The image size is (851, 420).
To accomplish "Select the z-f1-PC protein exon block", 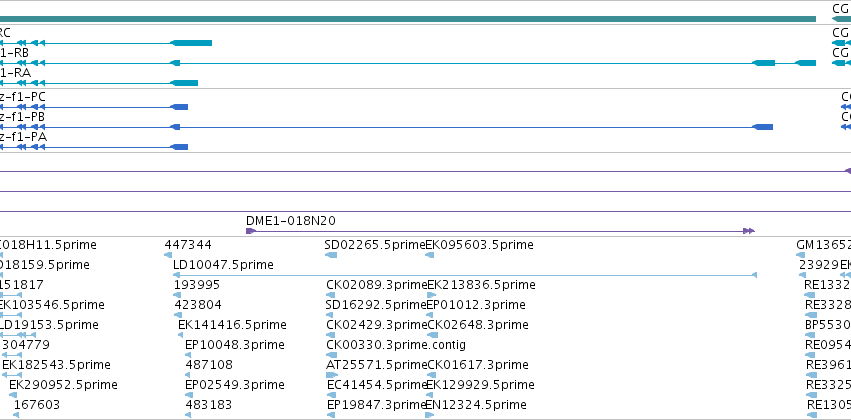I will (179, 107).
